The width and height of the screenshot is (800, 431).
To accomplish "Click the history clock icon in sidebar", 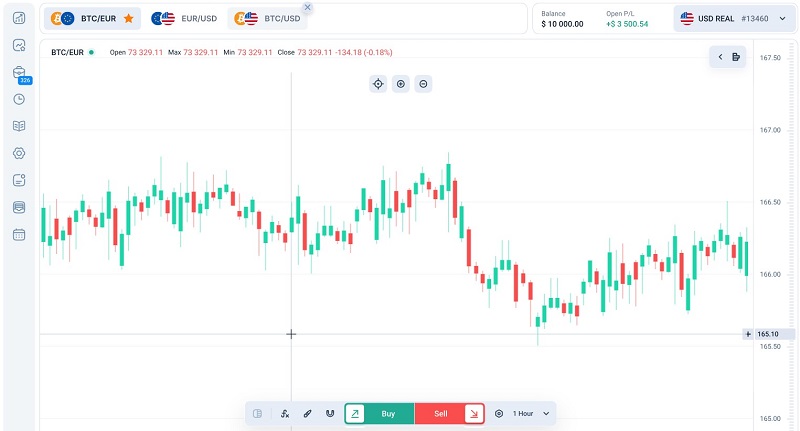I will point(19,99).
